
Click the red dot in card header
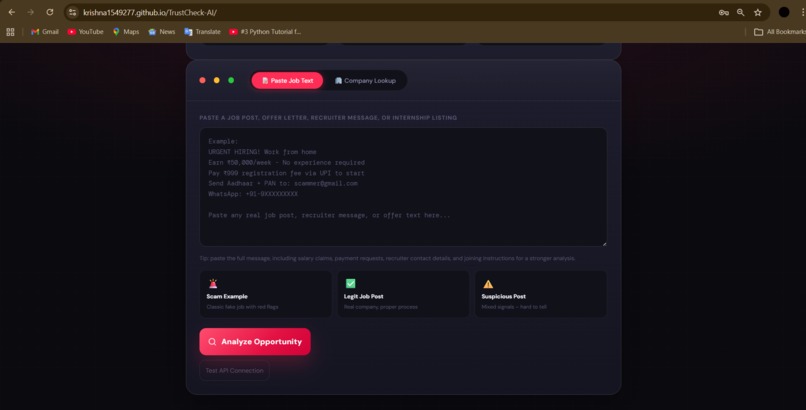click(203, 80)
